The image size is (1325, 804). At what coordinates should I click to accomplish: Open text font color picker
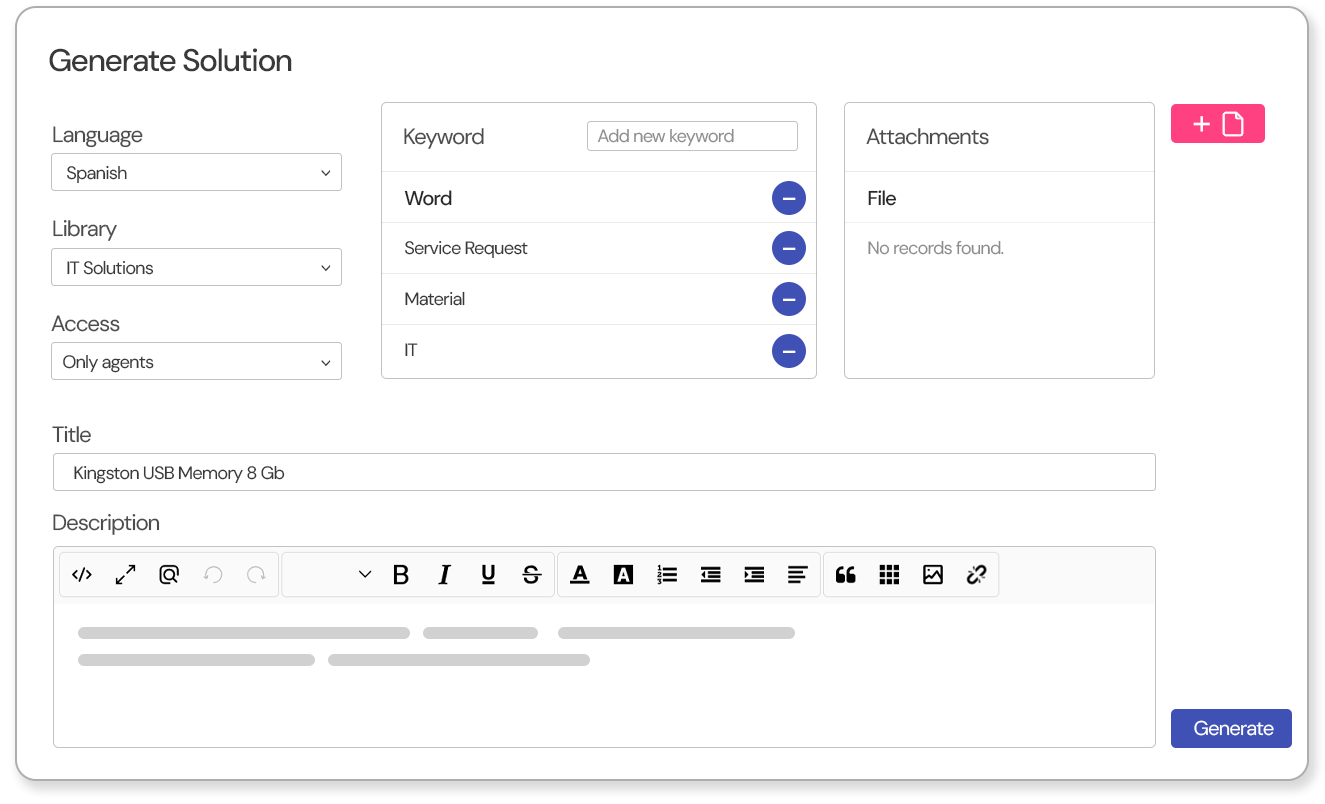(580, 575)
